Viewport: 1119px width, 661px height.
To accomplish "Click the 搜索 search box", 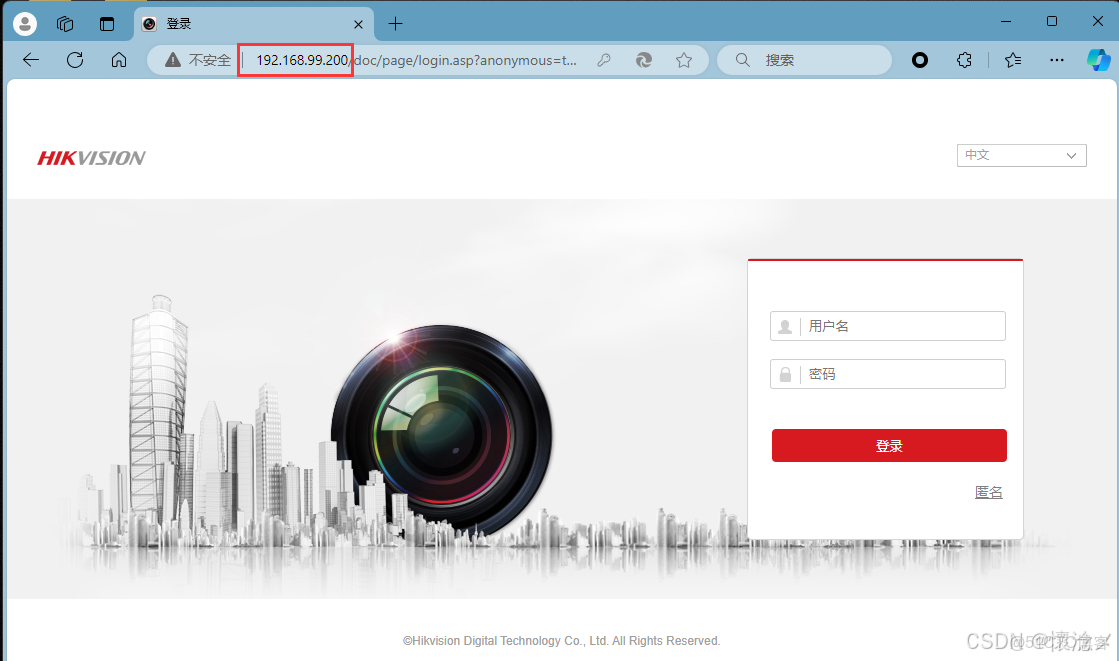I will pyautogui.click(x=804, y=60).
